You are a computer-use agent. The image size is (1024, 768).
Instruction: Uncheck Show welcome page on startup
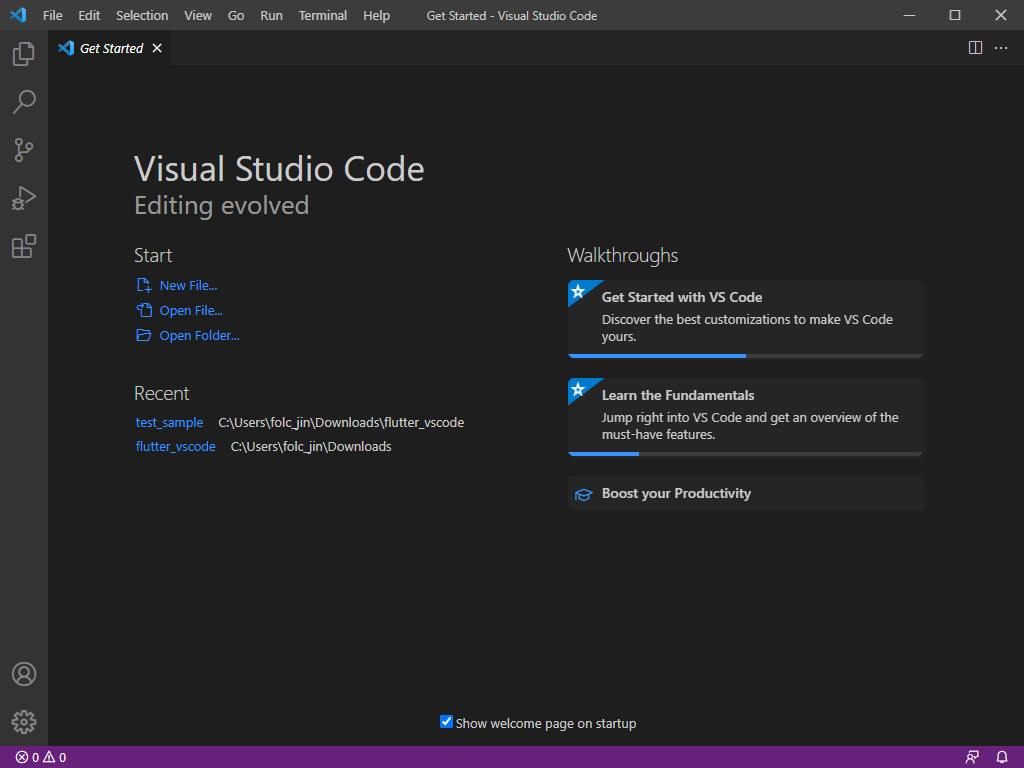pos(446,722)
